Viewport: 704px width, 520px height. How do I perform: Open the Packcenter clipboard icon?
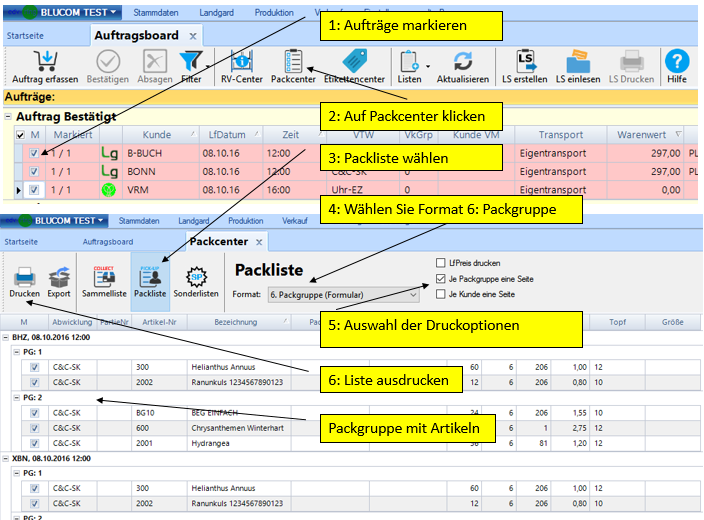pyautogui.click(x=292, y=61)
